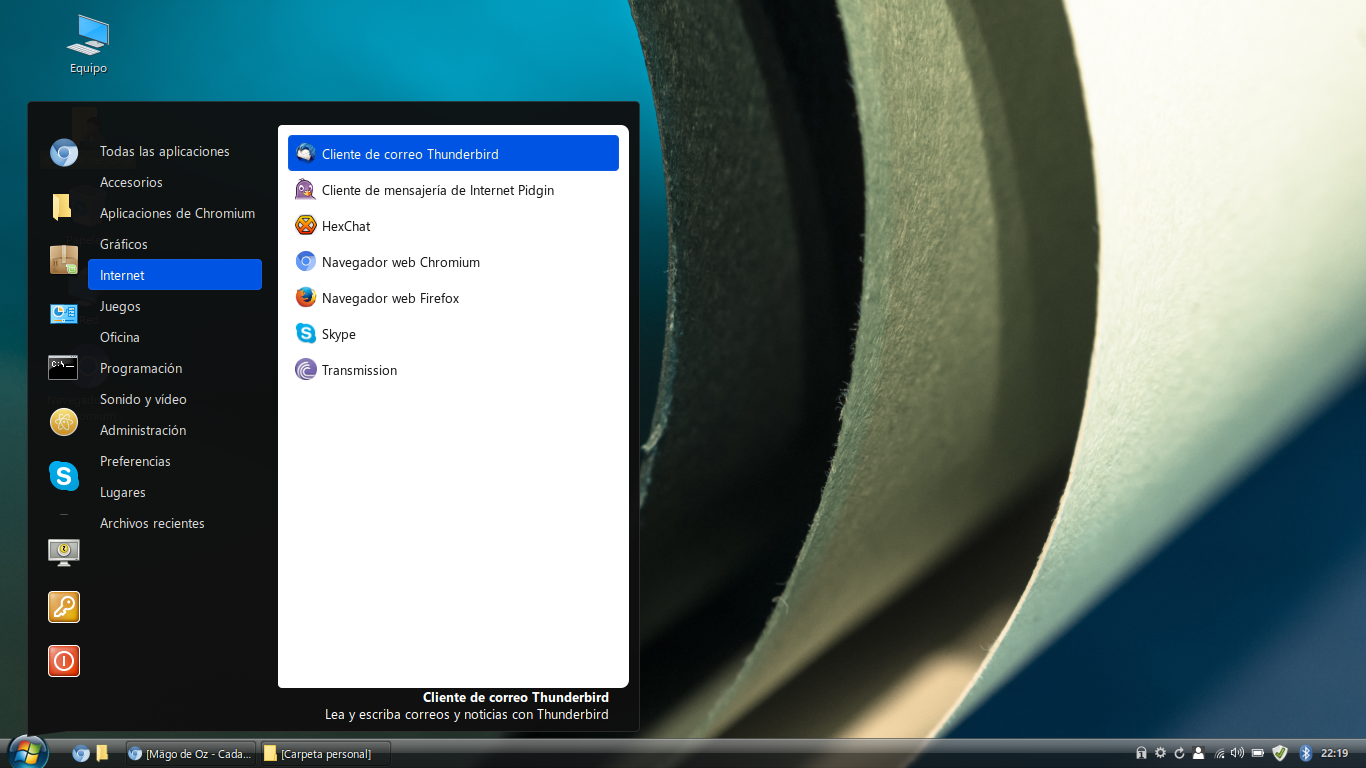Viewport: 1366px width, 768px height.
Task: Click the HexChat orange icon
Action: click(306, 226)
